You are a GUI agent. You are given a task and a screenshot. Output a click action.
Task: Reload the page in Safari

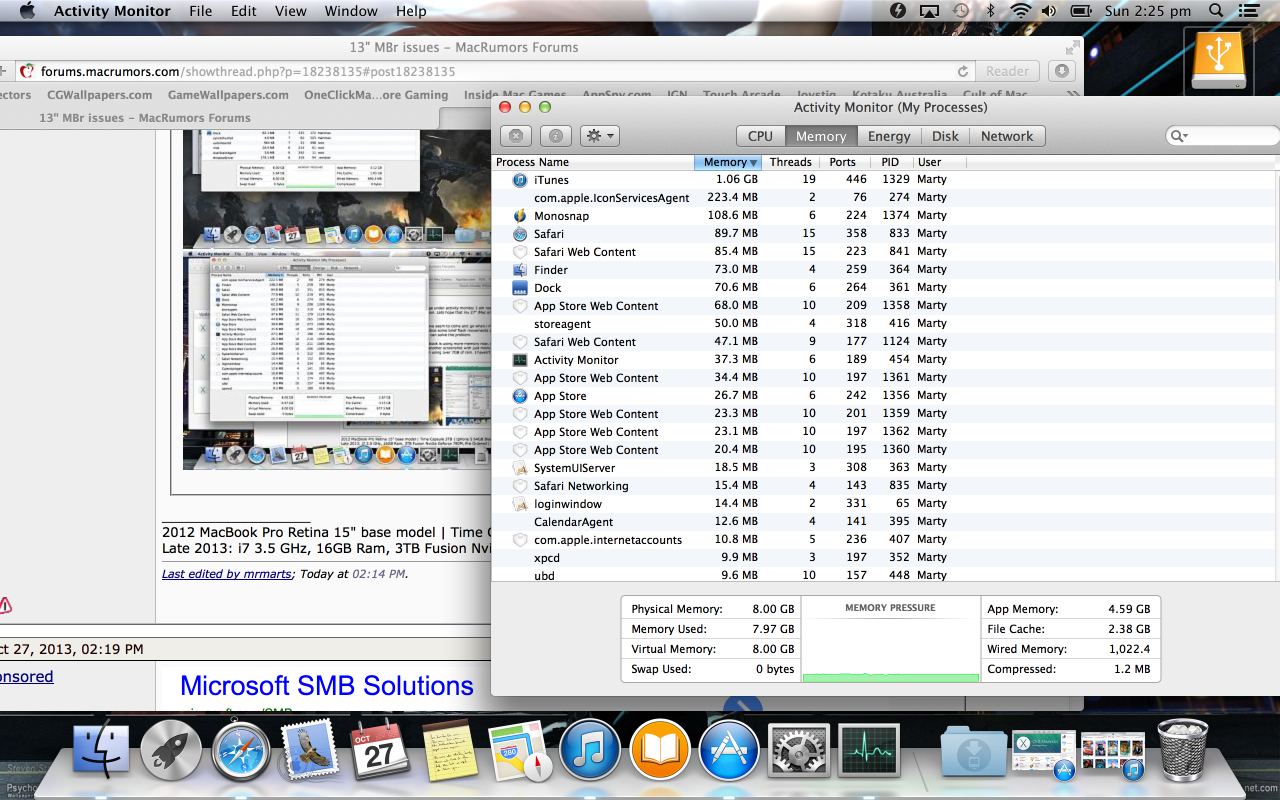coord(963,71)
